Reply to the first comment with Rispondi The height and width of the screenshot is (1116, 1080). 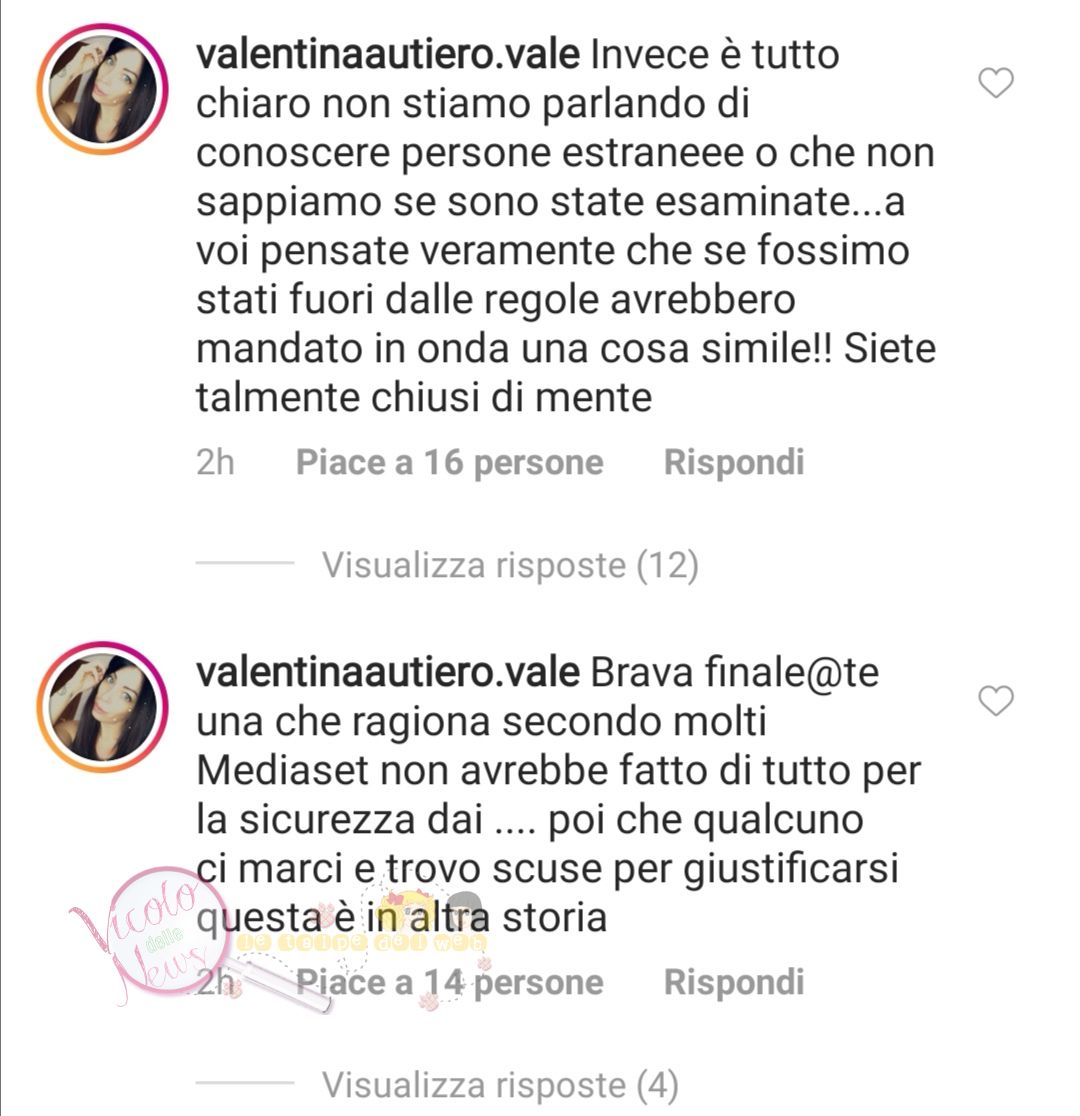tap(734, 463)
